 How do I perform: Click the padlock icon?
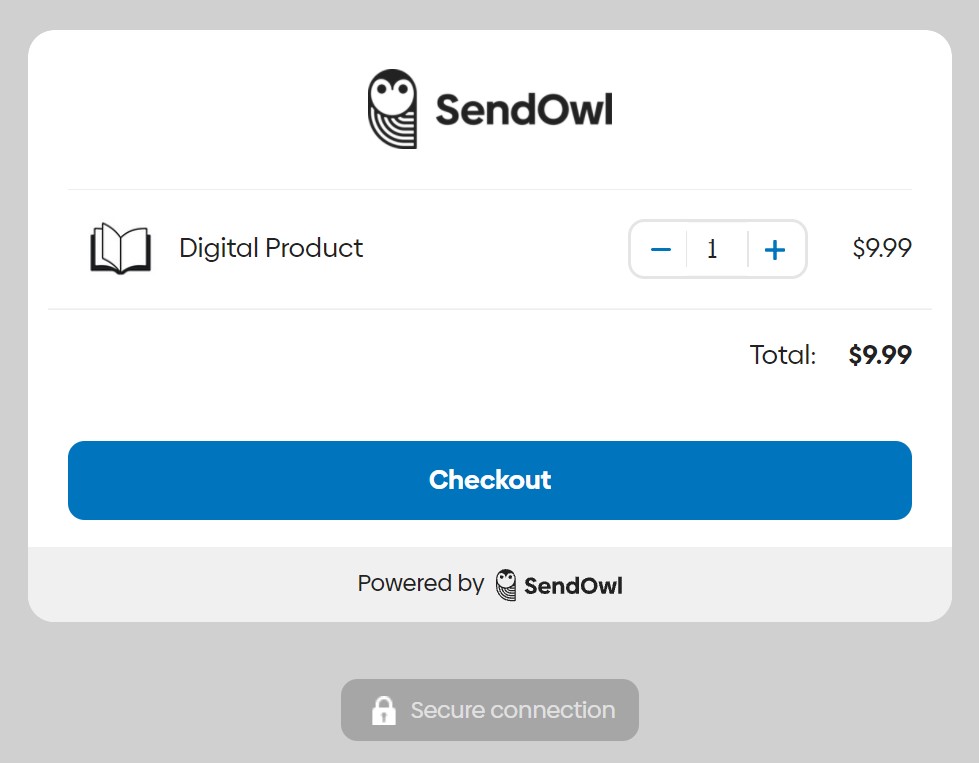[383, 710]
